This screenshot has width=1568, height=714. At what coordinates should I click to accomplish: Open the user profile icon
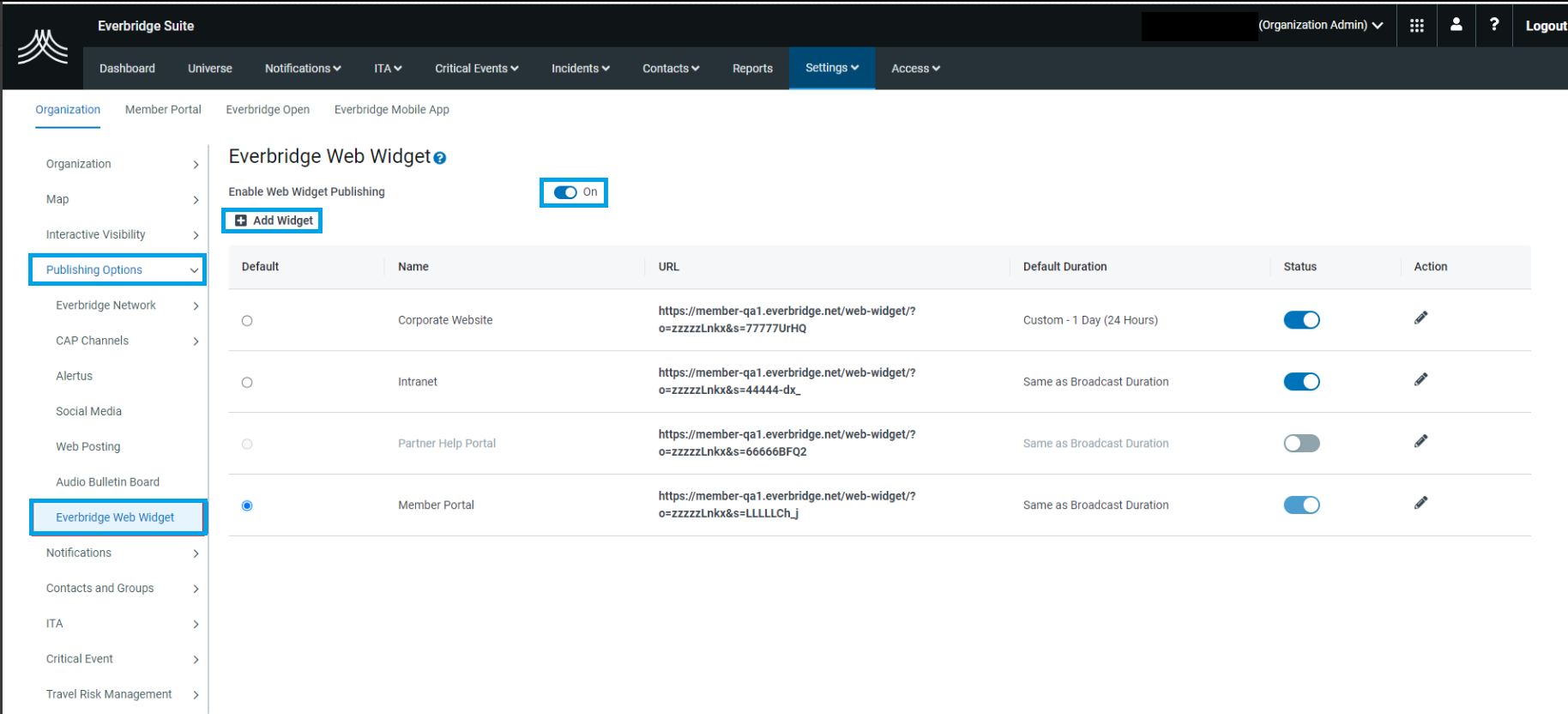tap(1456, 25)
